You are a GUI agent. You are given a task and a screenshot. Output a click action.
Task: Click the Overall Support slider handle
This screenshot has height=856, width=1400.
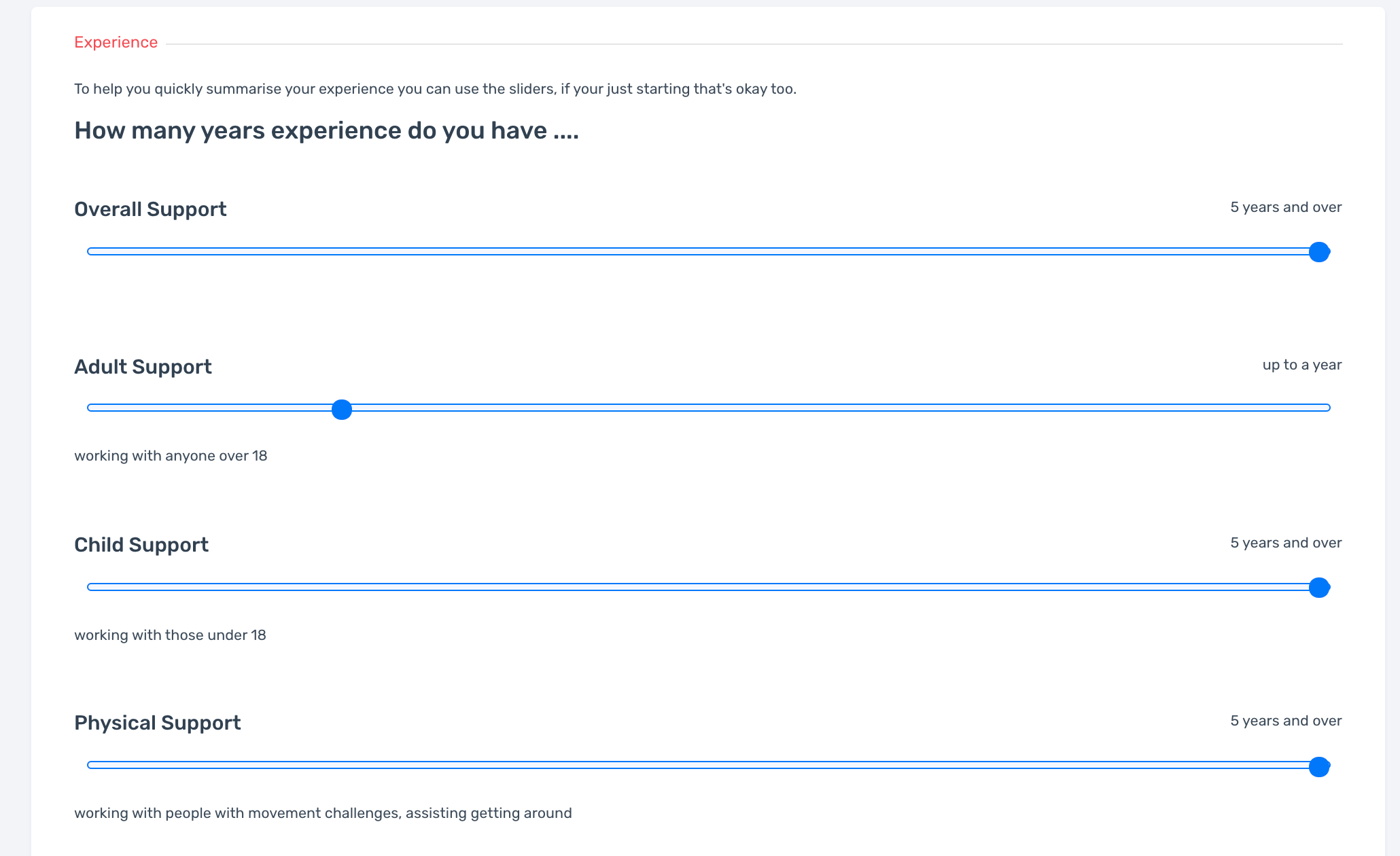point(1318,252)
